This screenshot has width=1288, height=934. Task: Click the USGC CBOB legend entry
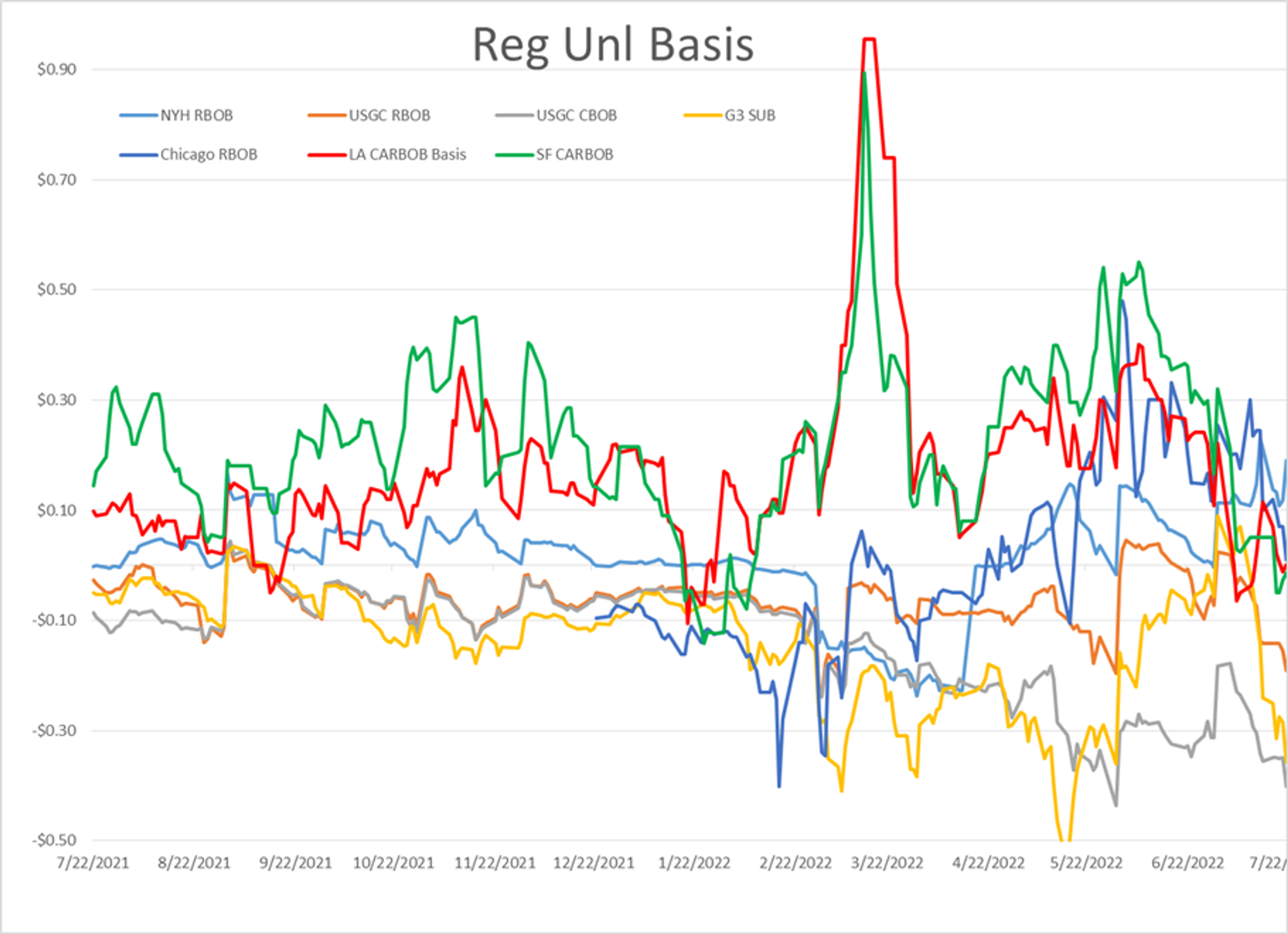pos(556,115)
